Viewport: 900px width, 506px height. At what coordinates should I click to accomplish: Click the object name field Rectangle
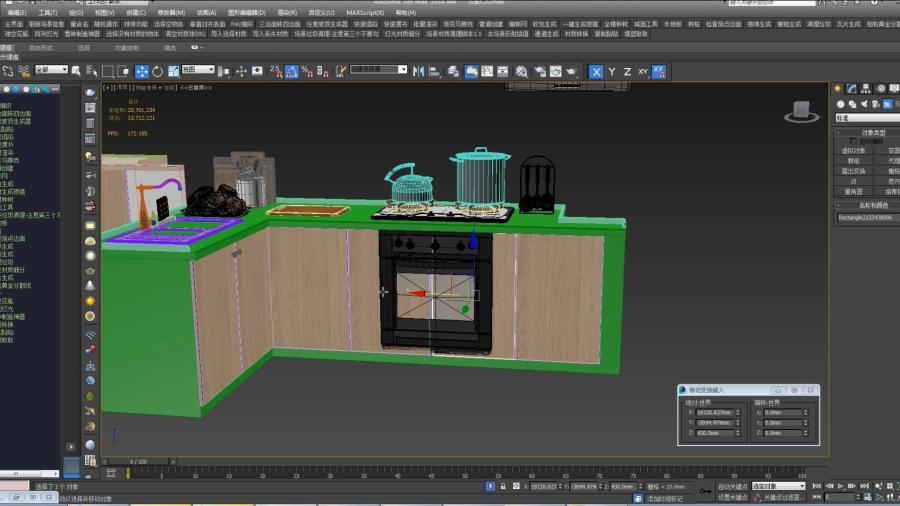tap(868, 218)
